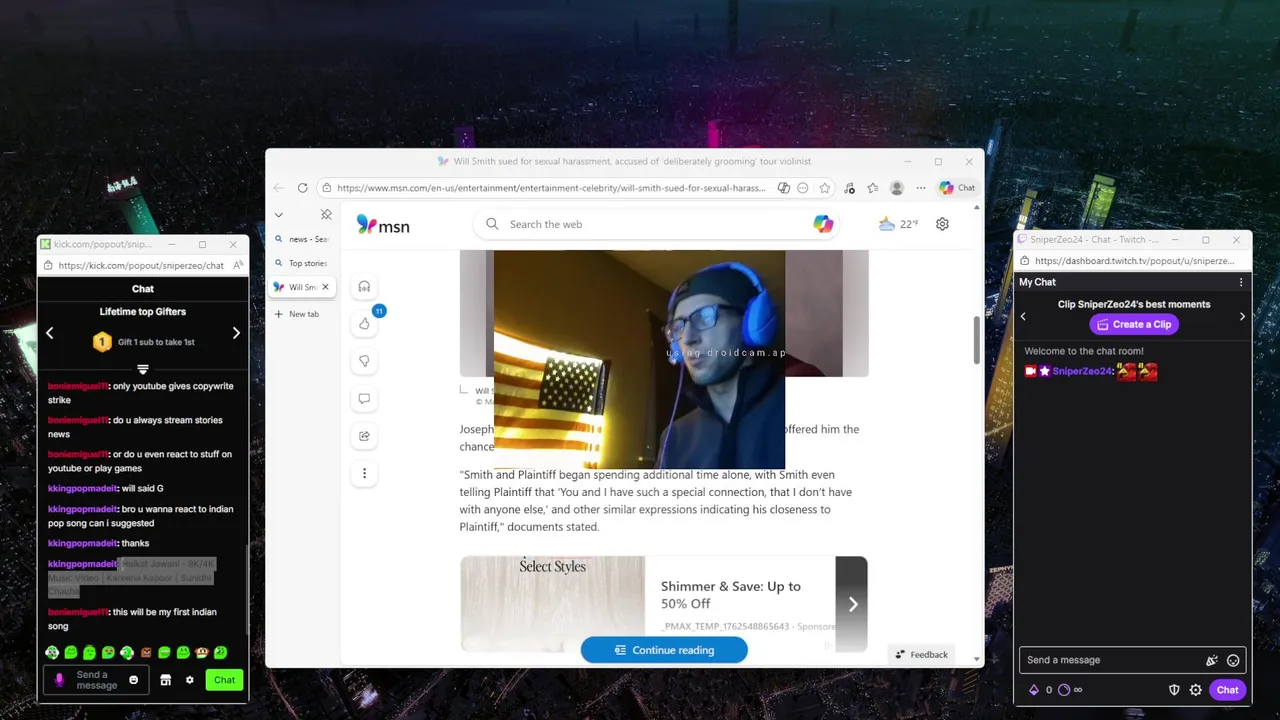Open Kick chat emoji picker
This screenshot has width=1280, height=720.
[x=134, y=680]
